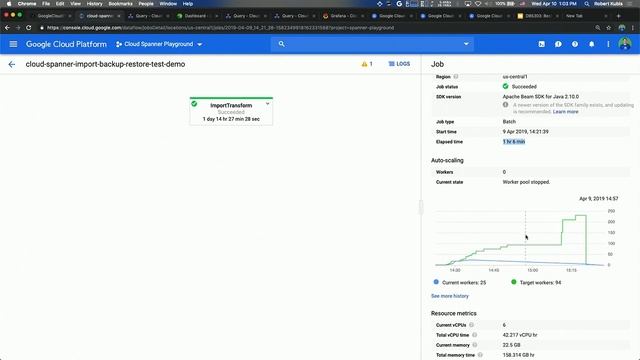This screenshot has height=360, width=640.
Task: Open job LOGS
Action: (x=399, y=64)
